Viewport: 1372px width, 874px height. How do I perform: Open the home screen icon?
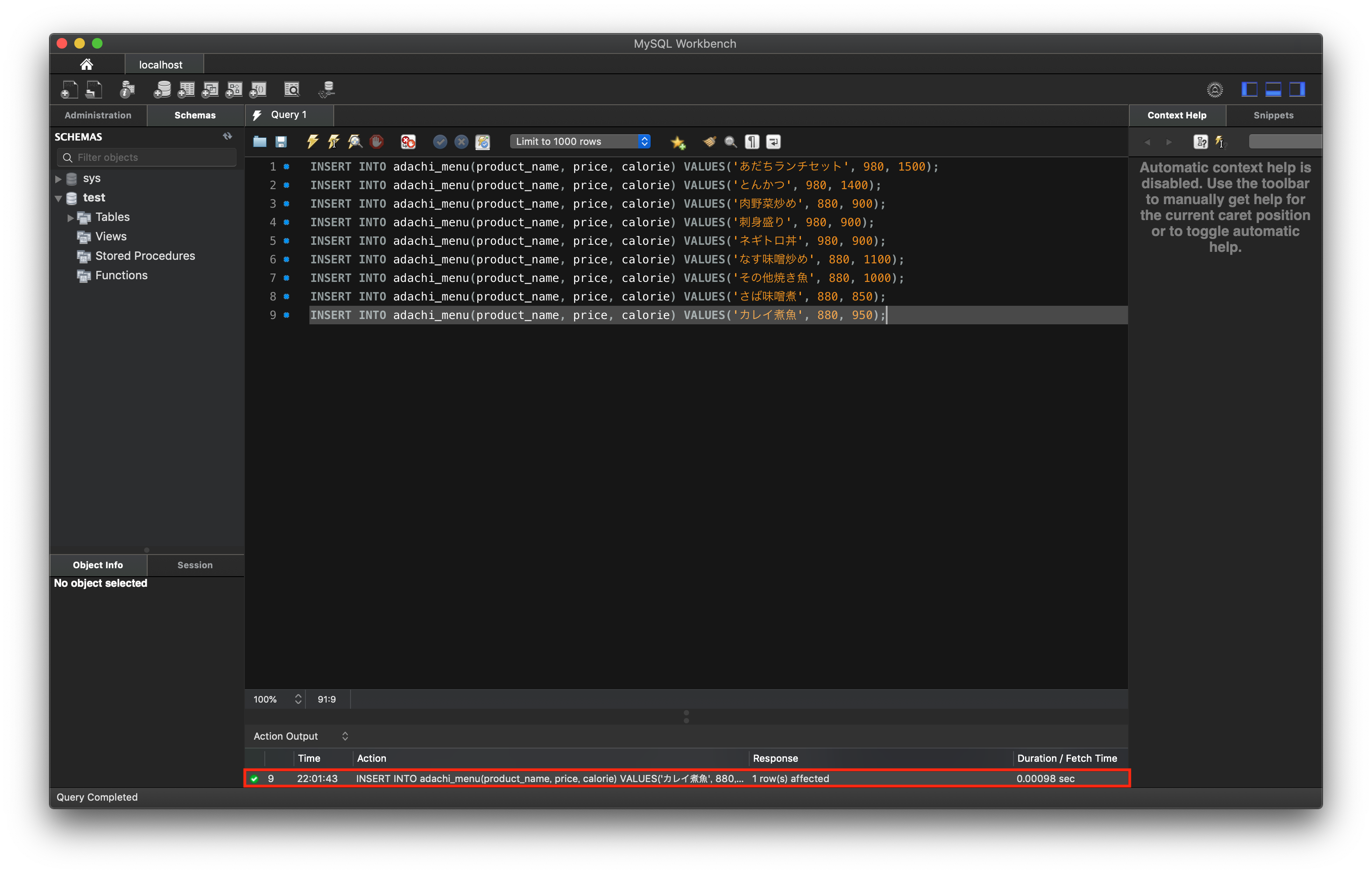pyautogui.click(x=87, y=65)
